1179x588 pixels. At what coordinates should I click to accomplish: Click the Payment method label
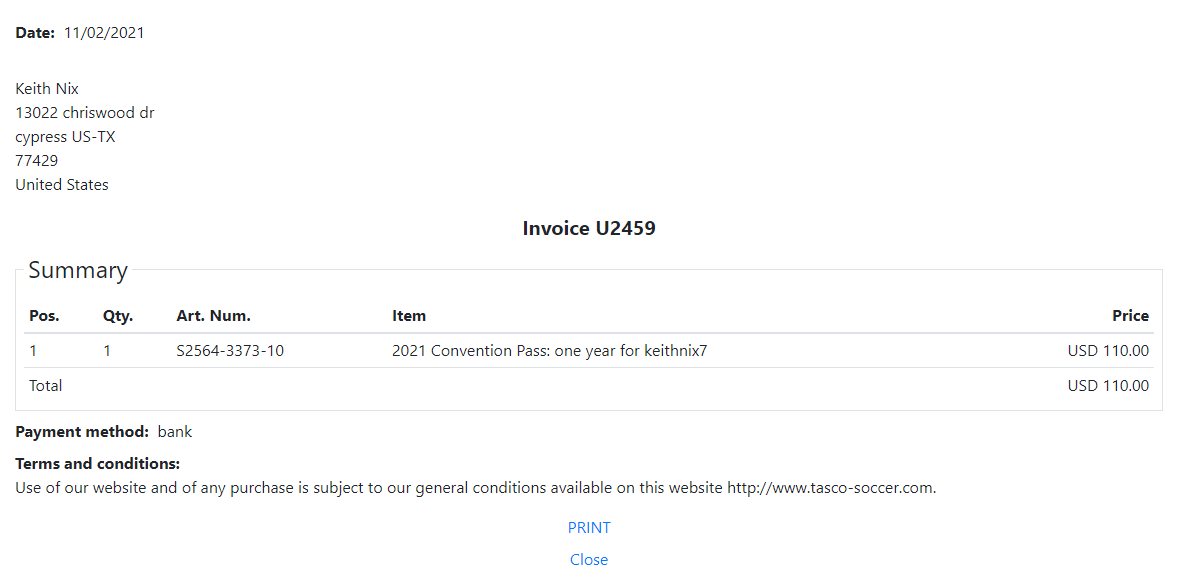click(82, 432)
